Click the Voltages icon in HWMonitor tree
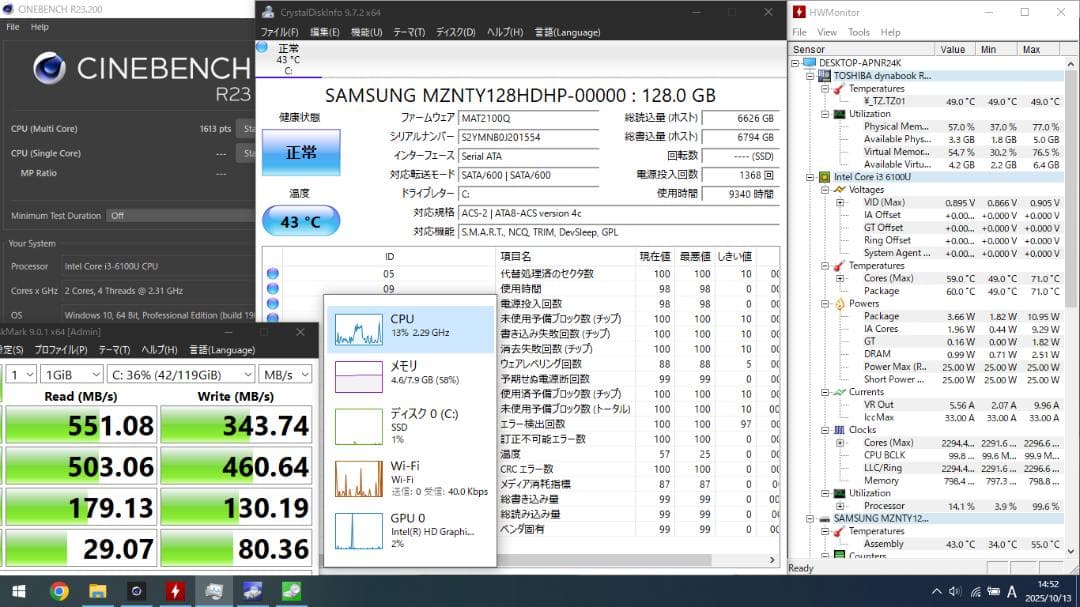This screenshot has height=607, width=1080. pyautogui.click(x=839, y=189)
